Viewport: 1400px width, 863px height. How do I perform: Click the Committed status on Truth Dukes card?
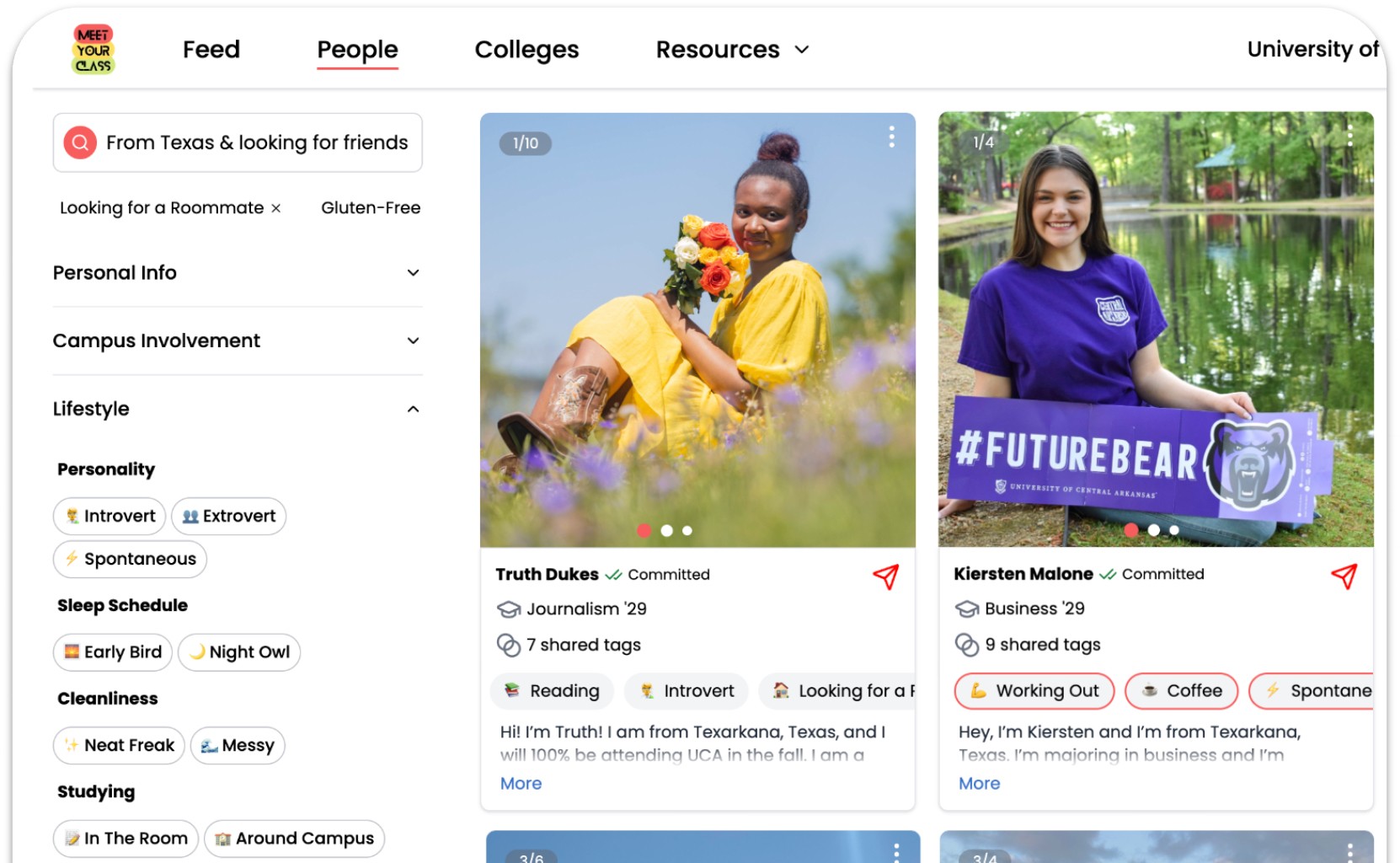(x=669, y=575)
